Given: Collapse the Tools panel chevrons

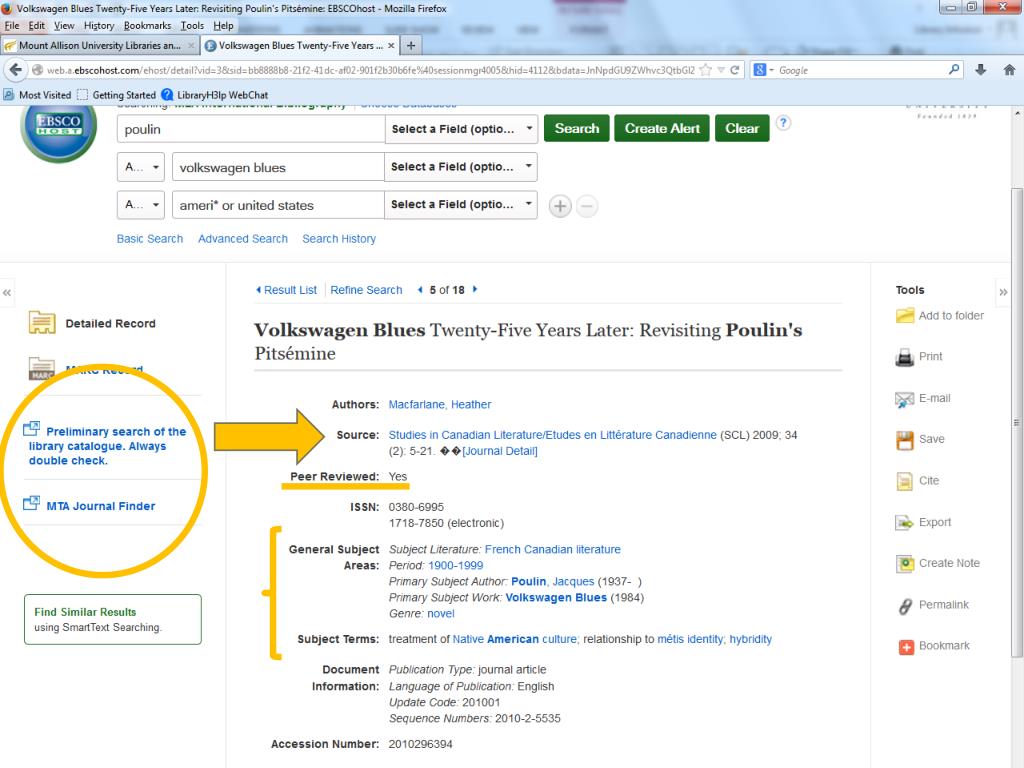Looking at the screenshot, I should [x=1003, y=292].
